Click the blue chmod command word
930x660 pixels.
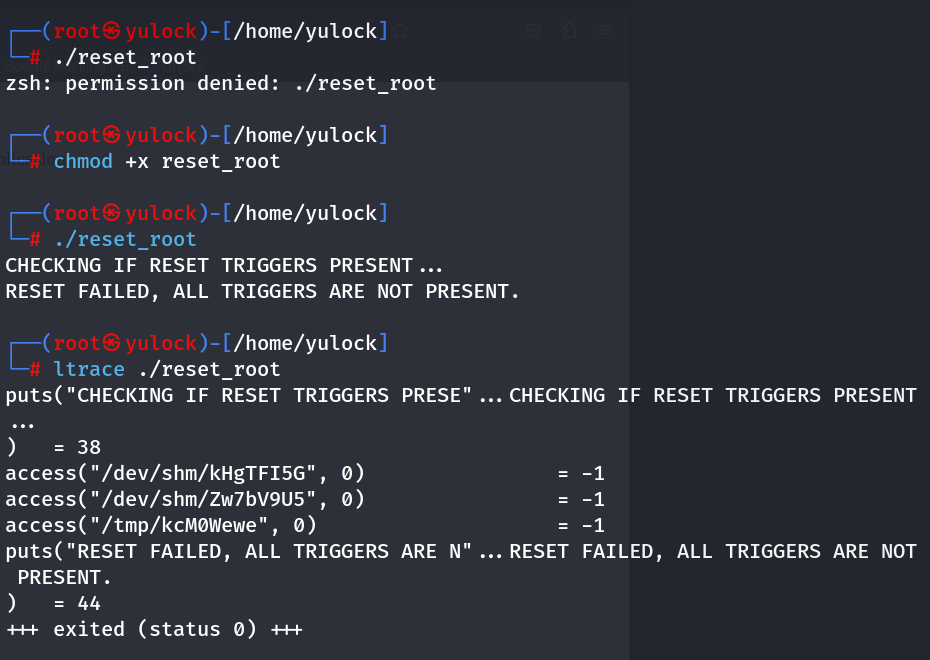coord(83,161)
